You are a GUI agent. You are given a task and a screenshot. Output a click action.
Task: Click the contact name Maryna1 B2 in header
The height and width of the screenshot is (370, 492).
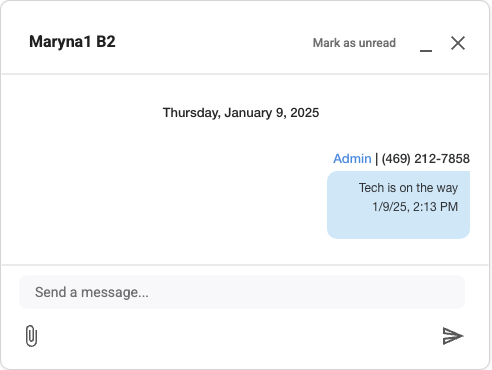coord(72,42)
